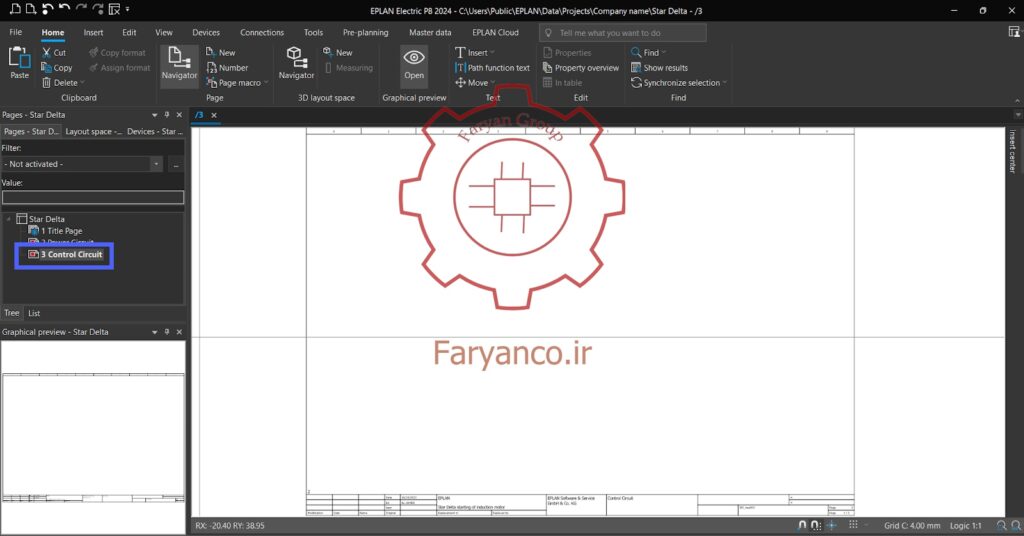Close the Pages - Star Delta panel
Viewport: 1024px width, 536px height.
[x=180, y=114]
